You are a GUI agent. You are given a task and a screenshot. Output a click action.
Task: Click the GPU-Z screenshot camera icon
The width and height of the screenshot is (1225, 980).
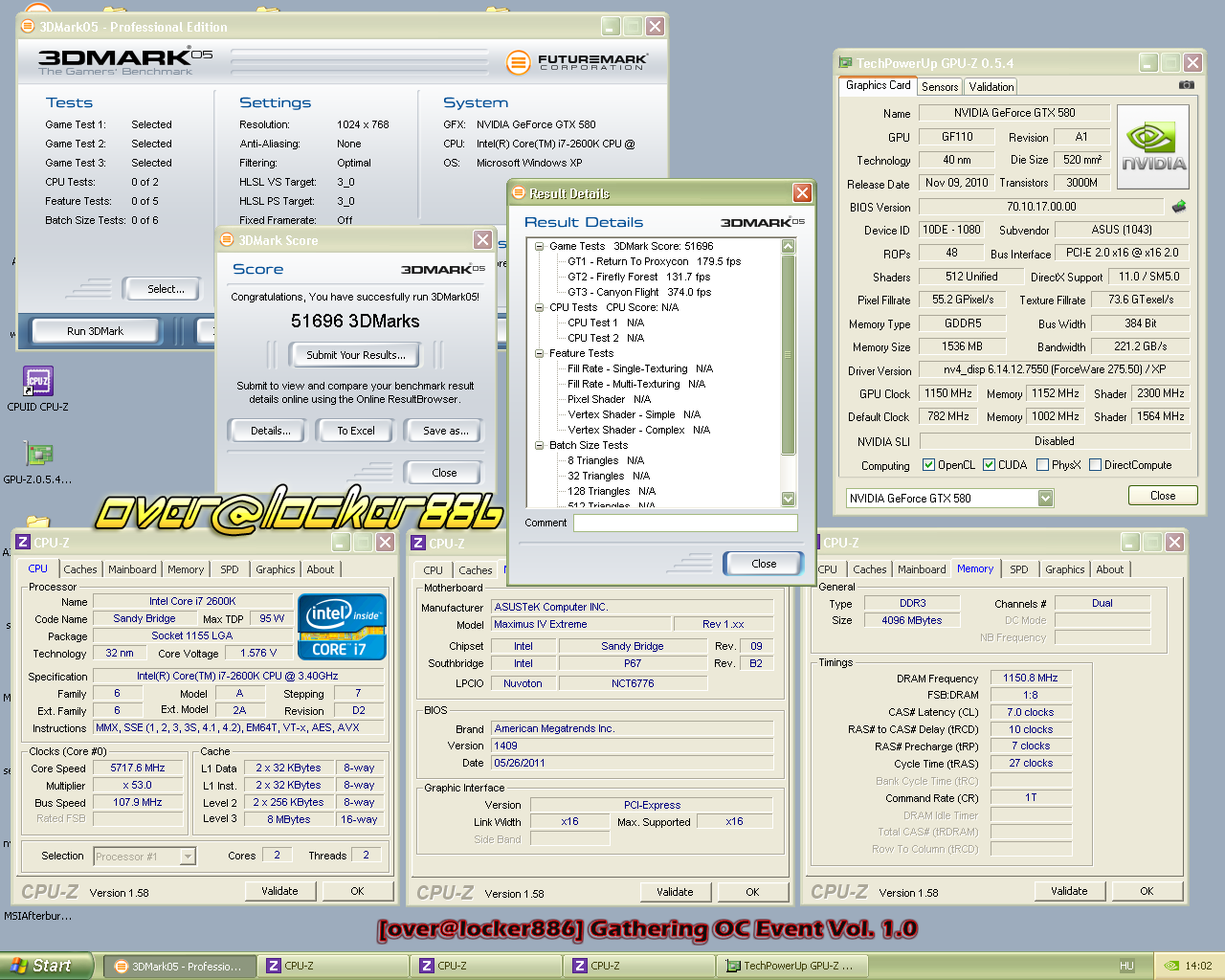[x=1186, y=85]
